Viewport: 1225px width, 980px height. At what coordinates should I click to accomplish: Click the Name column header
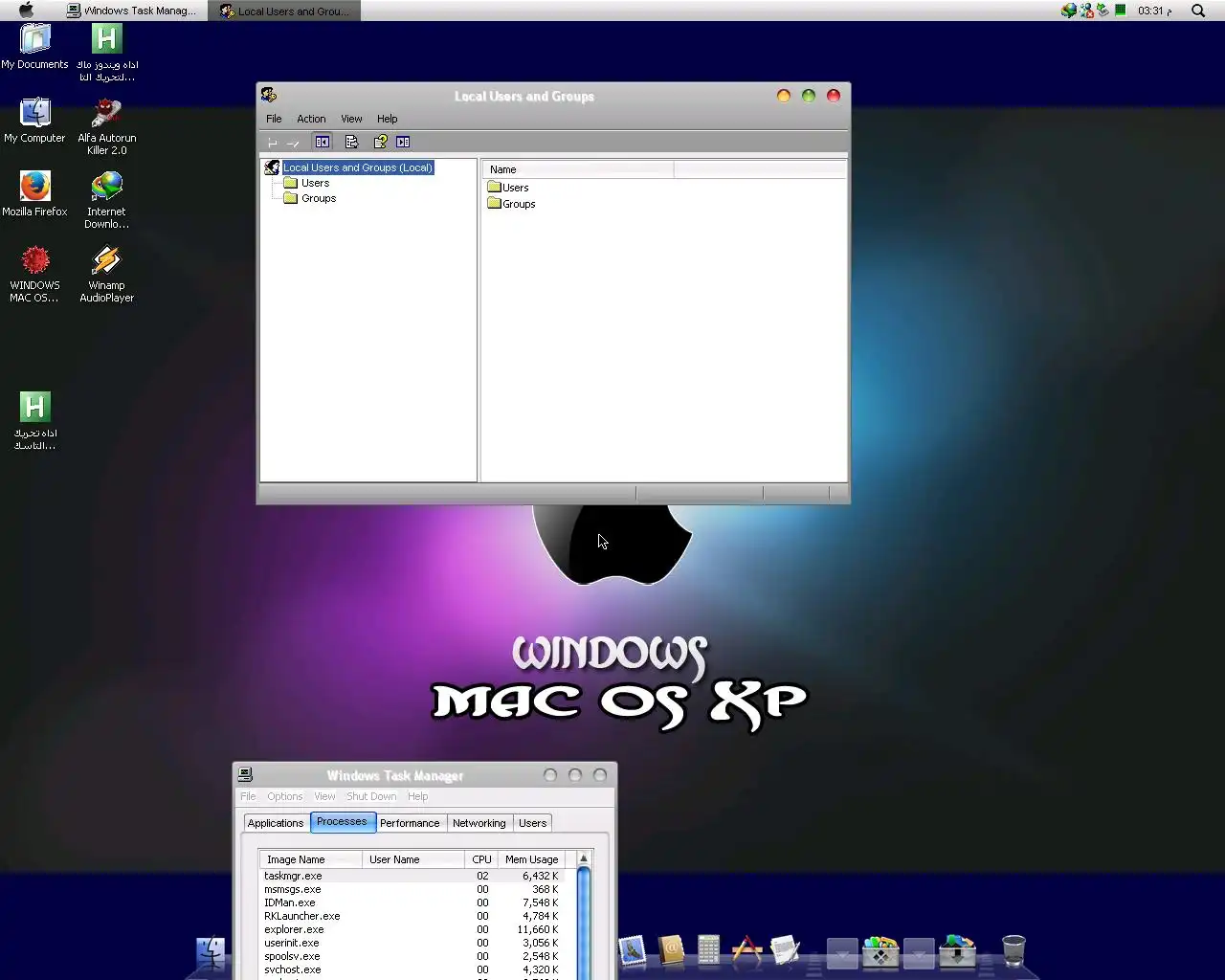click(x=578, y=169)
